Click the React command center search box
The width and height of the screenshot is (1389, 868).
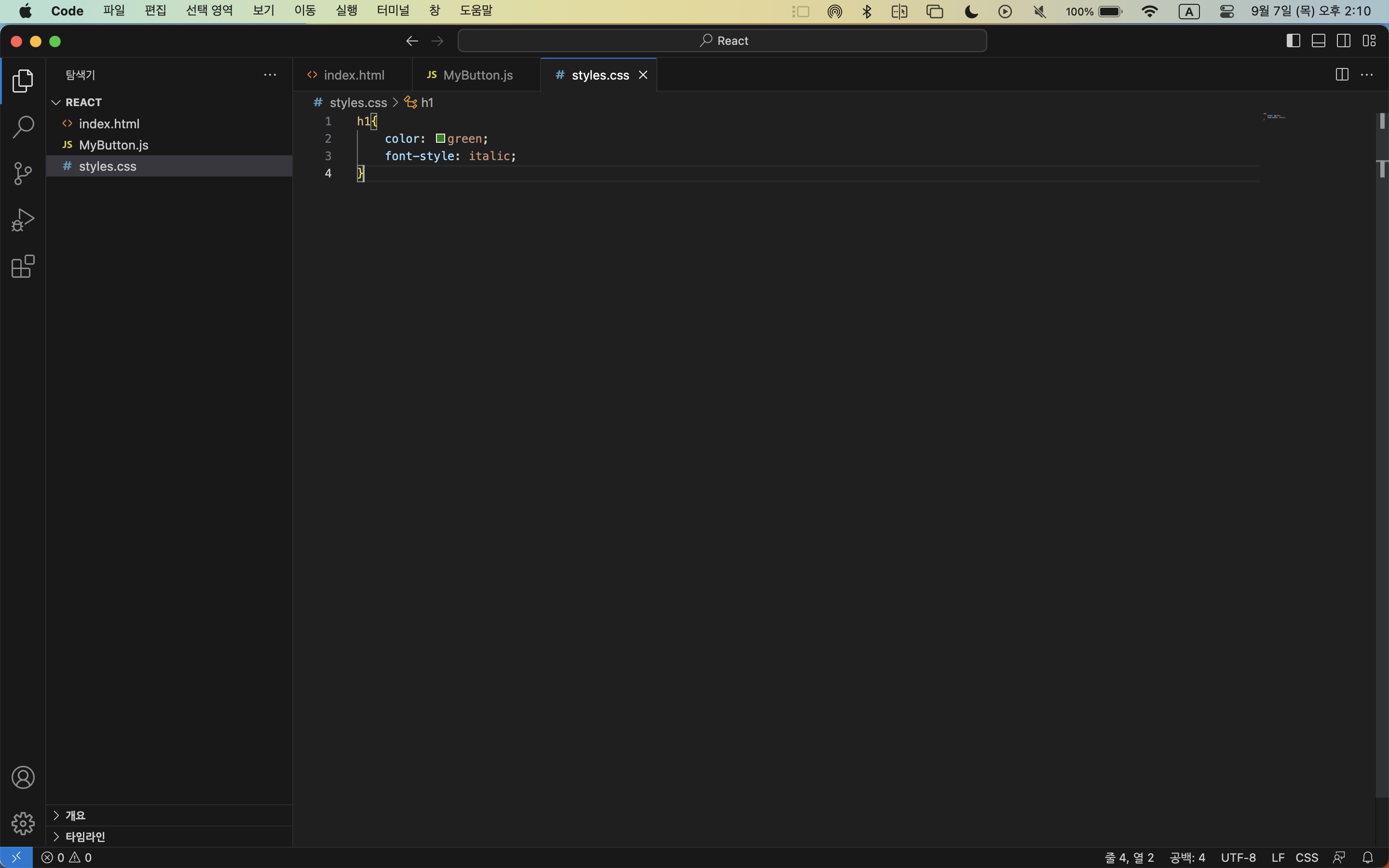point(722,41)
